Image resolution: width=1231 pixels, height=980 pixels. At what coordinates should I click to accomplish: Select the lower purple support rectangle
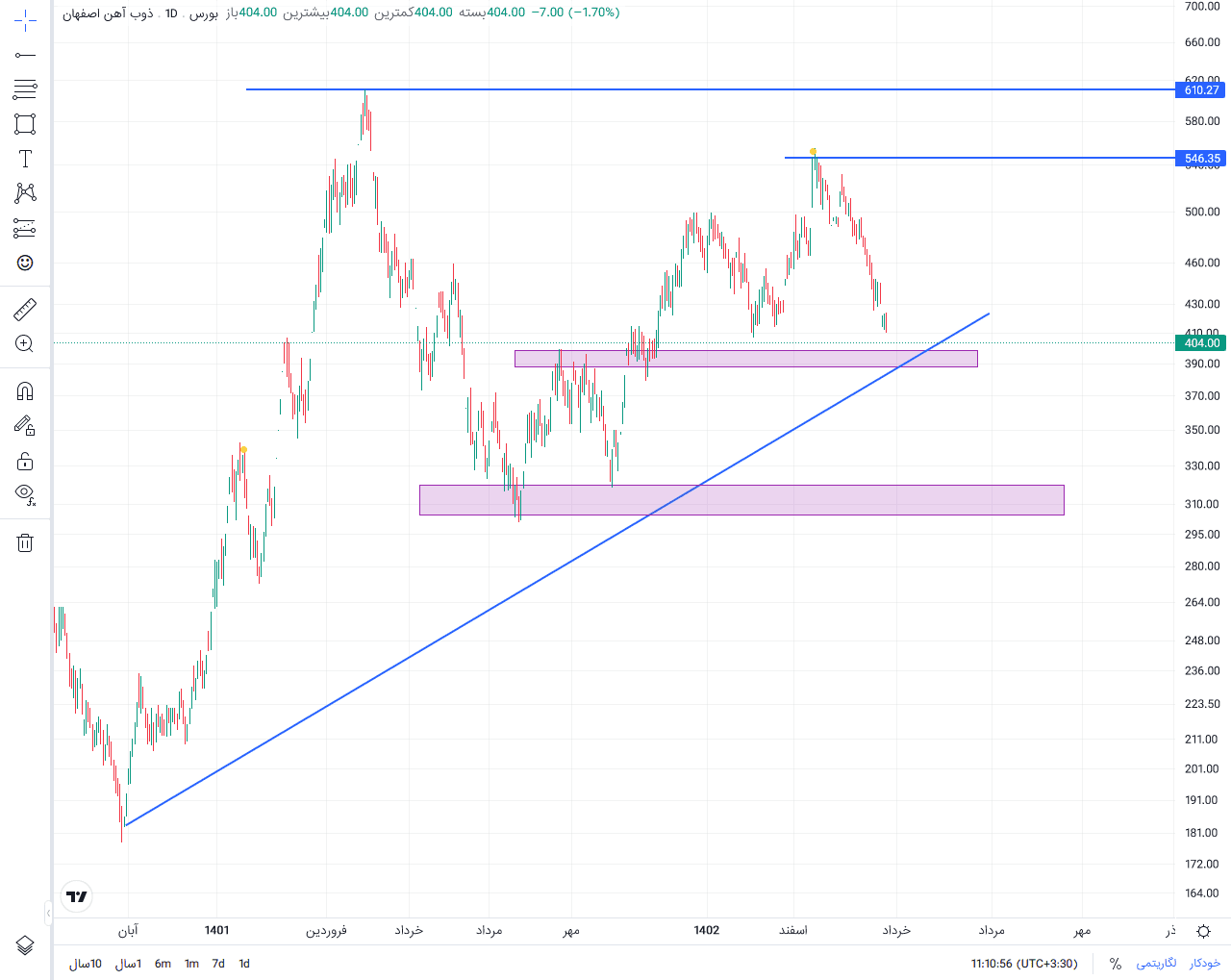coord(741,500)
